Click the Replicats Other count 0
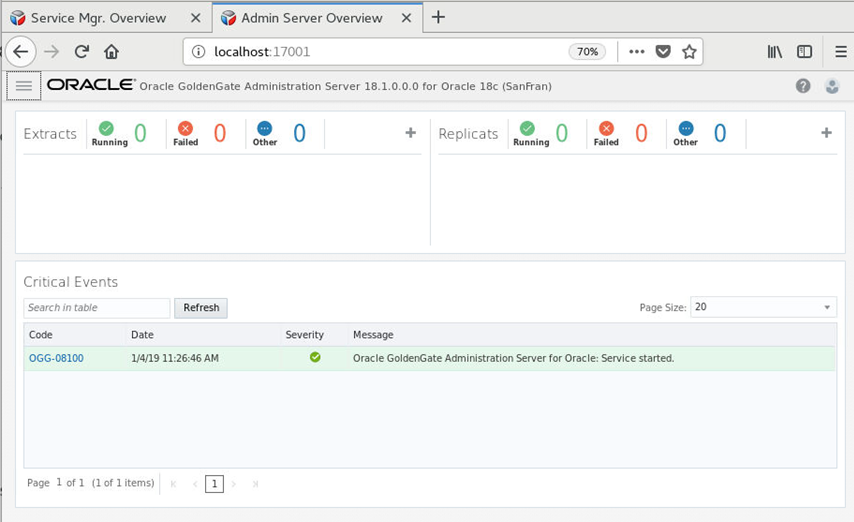 tap(720, 133)
